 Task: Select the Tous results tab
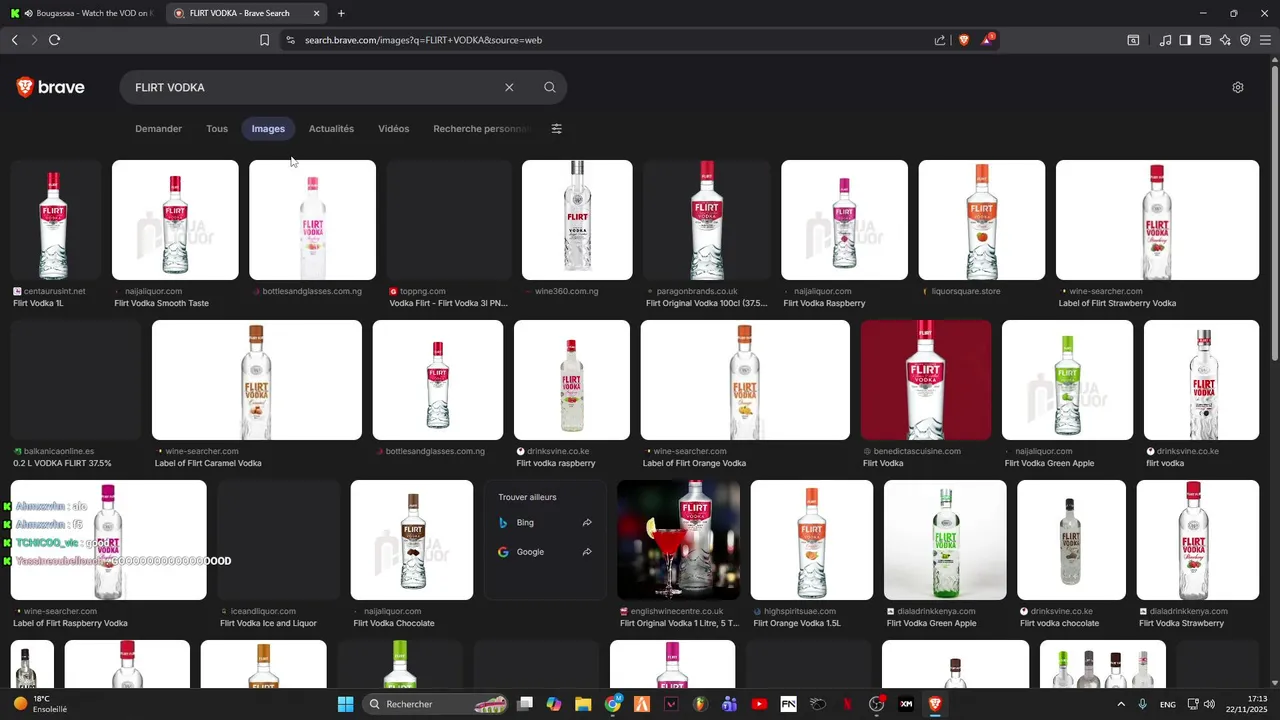(x=217, y=129)
